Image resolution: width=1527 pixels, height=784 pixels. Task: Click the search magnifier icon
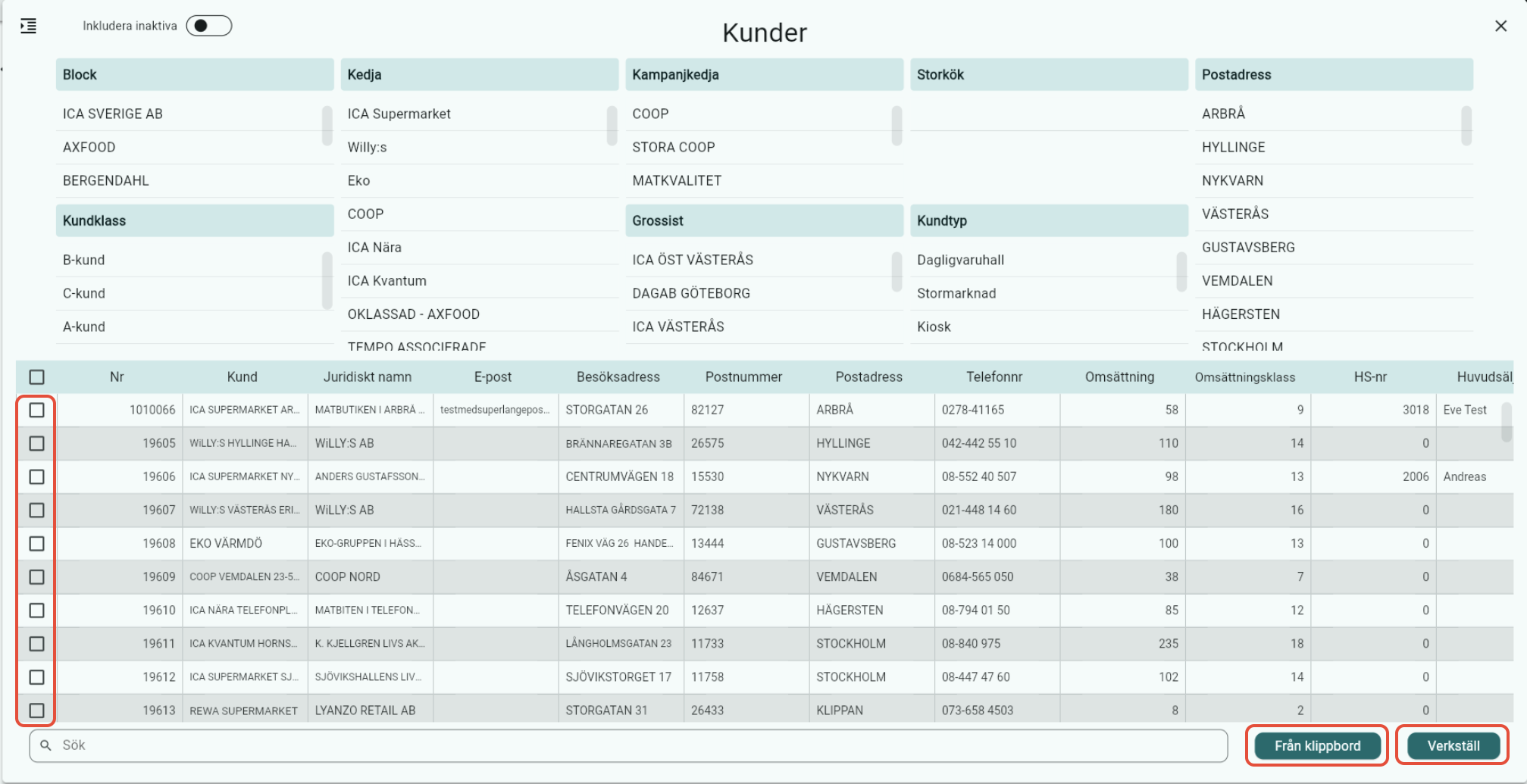[x=46, y=745]
